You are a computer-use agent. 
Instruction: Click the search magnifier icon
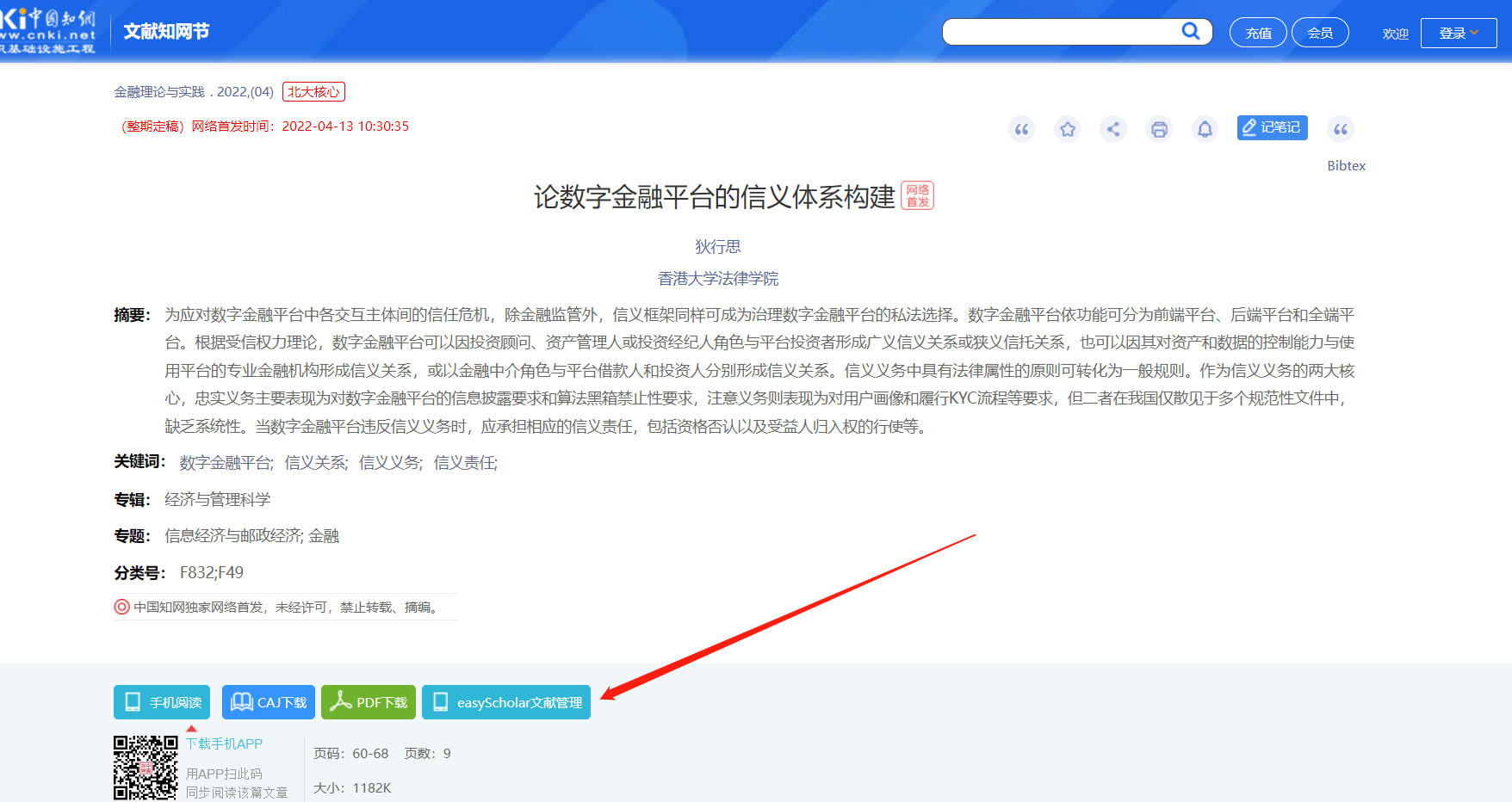1191,31
